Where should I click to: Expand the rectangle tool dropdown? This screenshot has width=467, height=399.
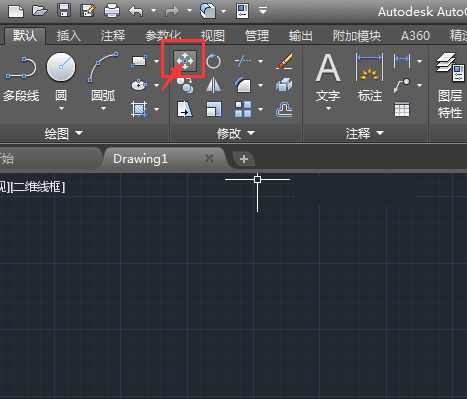tap(156, 61)
